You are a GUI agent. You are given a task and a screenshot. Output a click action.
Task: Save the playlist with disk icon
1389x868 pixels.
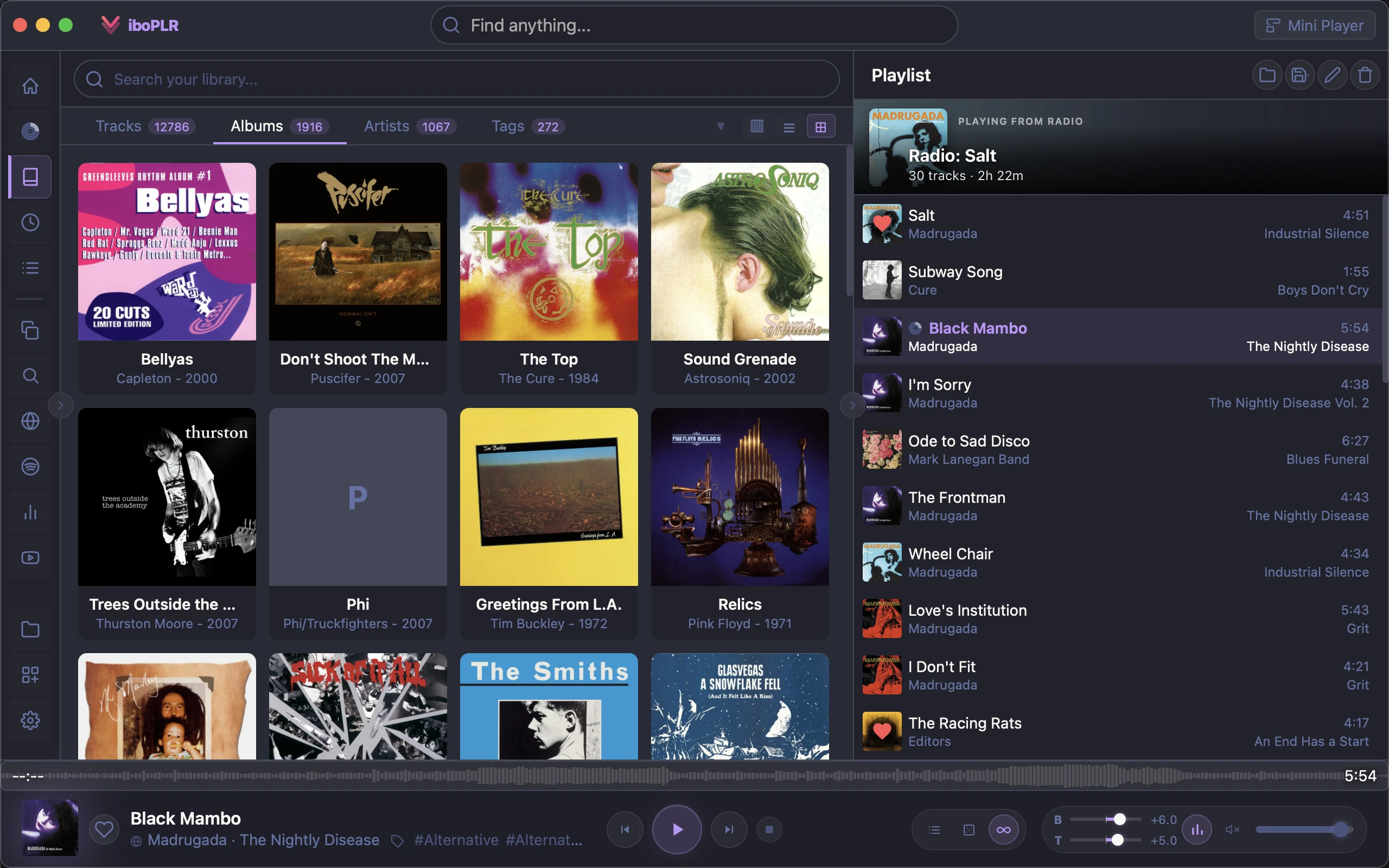tap(1299, 75)
